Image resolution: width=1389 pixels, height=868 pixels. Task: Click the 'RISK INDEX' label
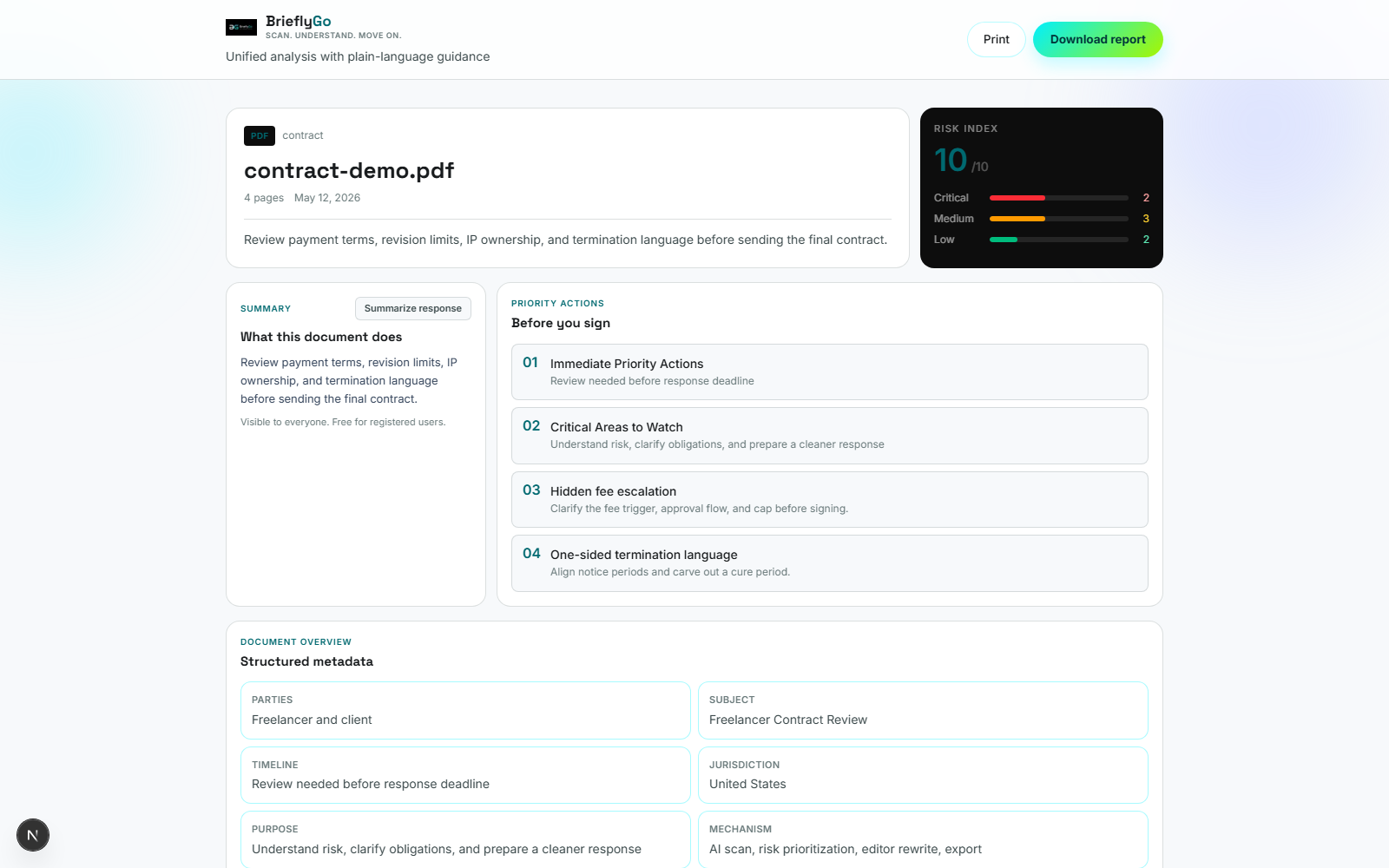965,128
